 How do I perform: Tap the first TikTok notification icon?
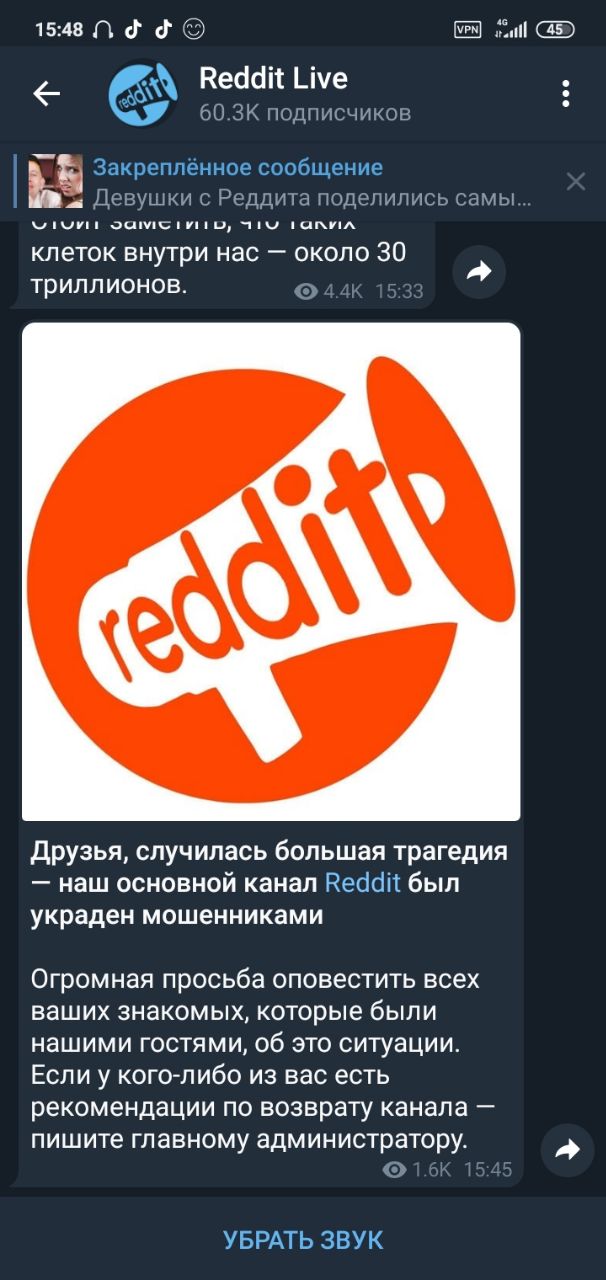132,29
